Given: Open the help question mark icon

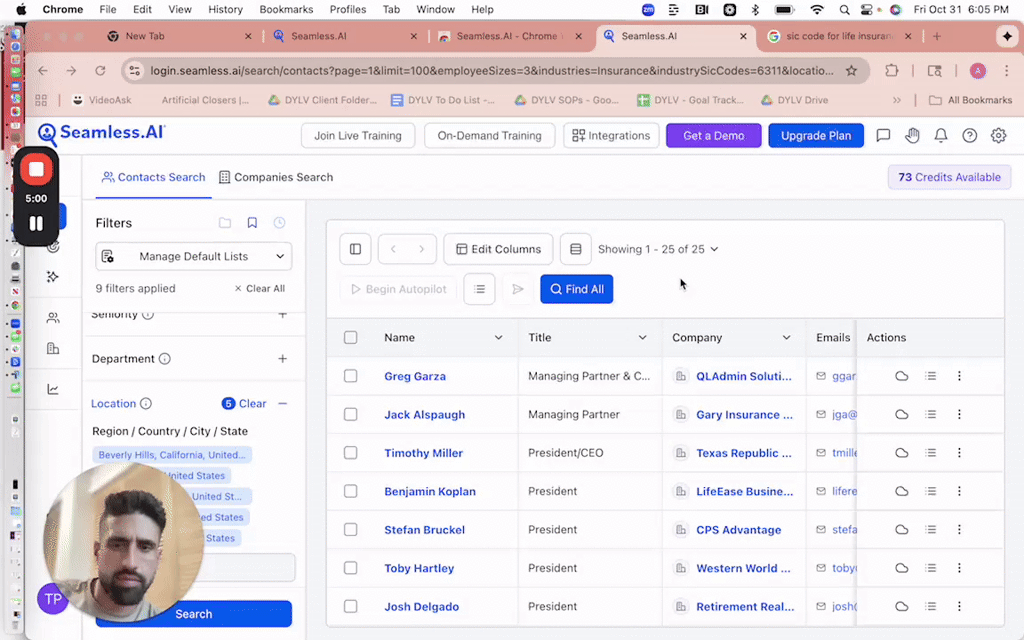Looking at the screenshot, I should (970, 135).
